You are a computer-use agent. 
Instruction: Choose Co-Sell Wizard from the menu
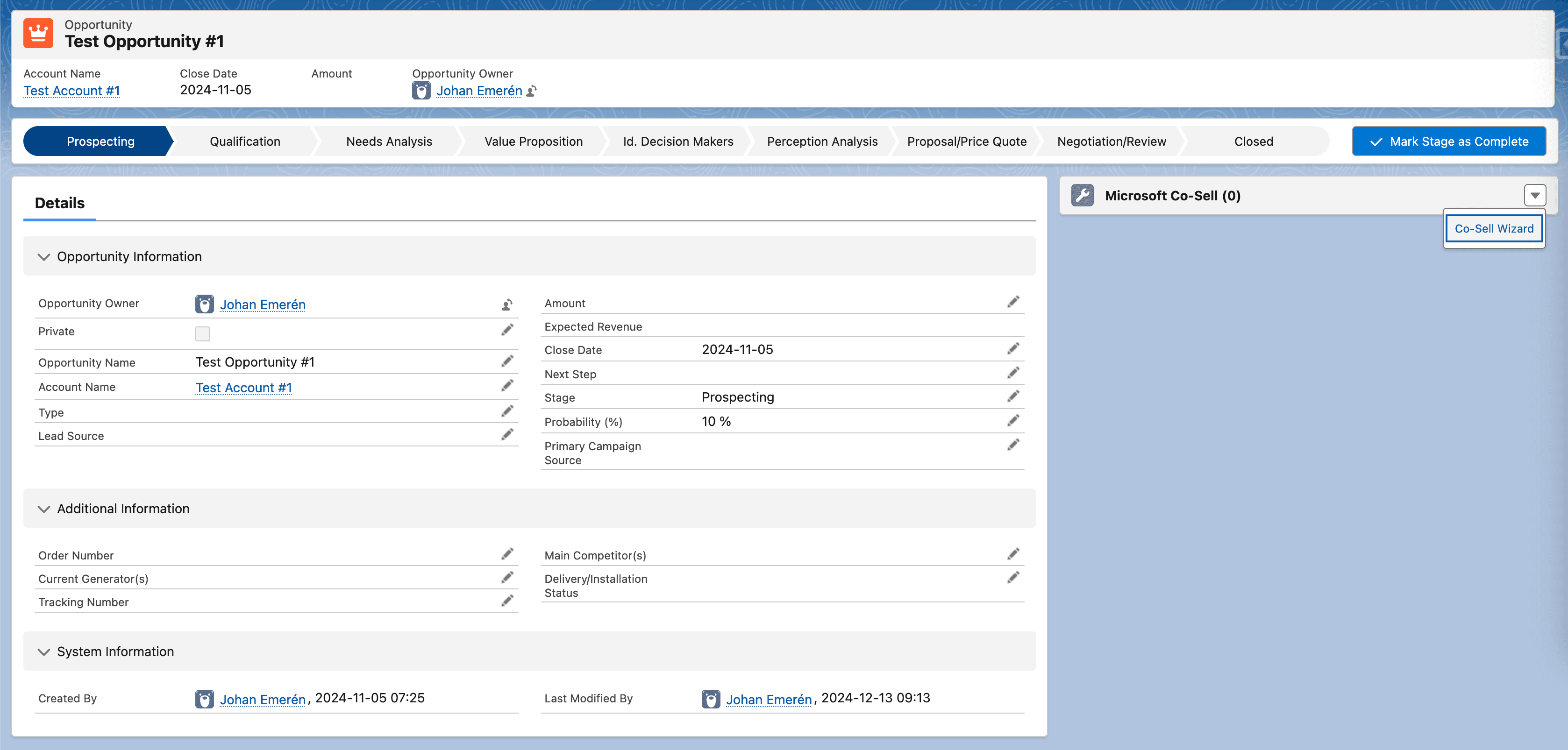pyautogui.click(x=1494, y=229)
